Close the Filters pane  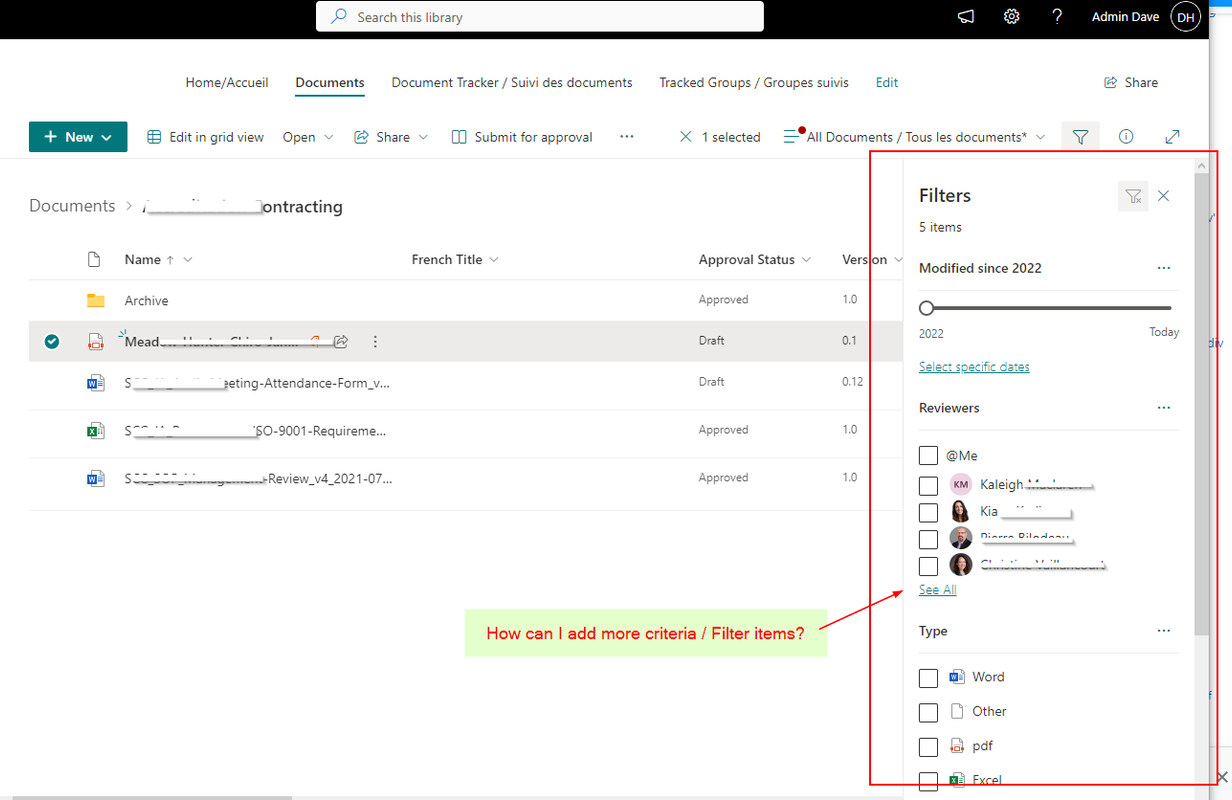[1164, 196]
